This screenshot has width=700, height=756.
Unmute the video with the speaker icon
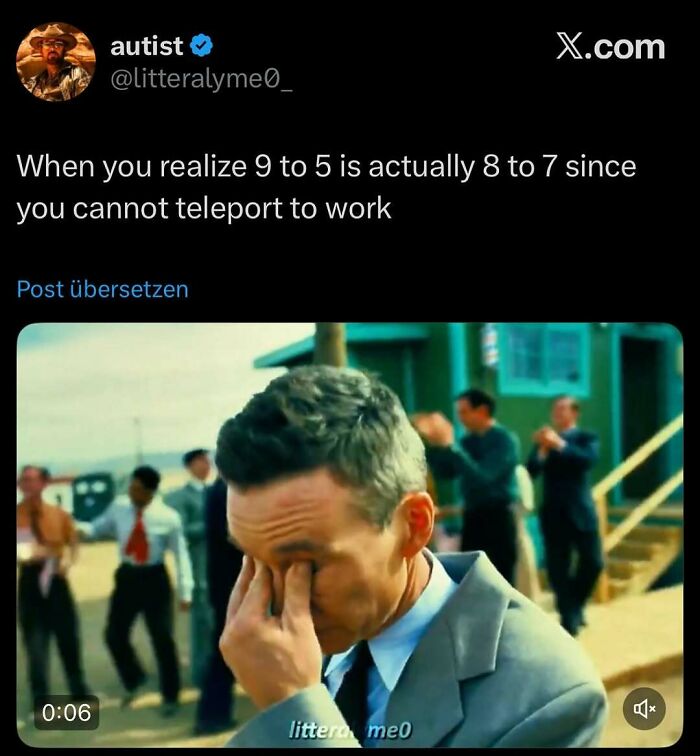coord(646,709)
